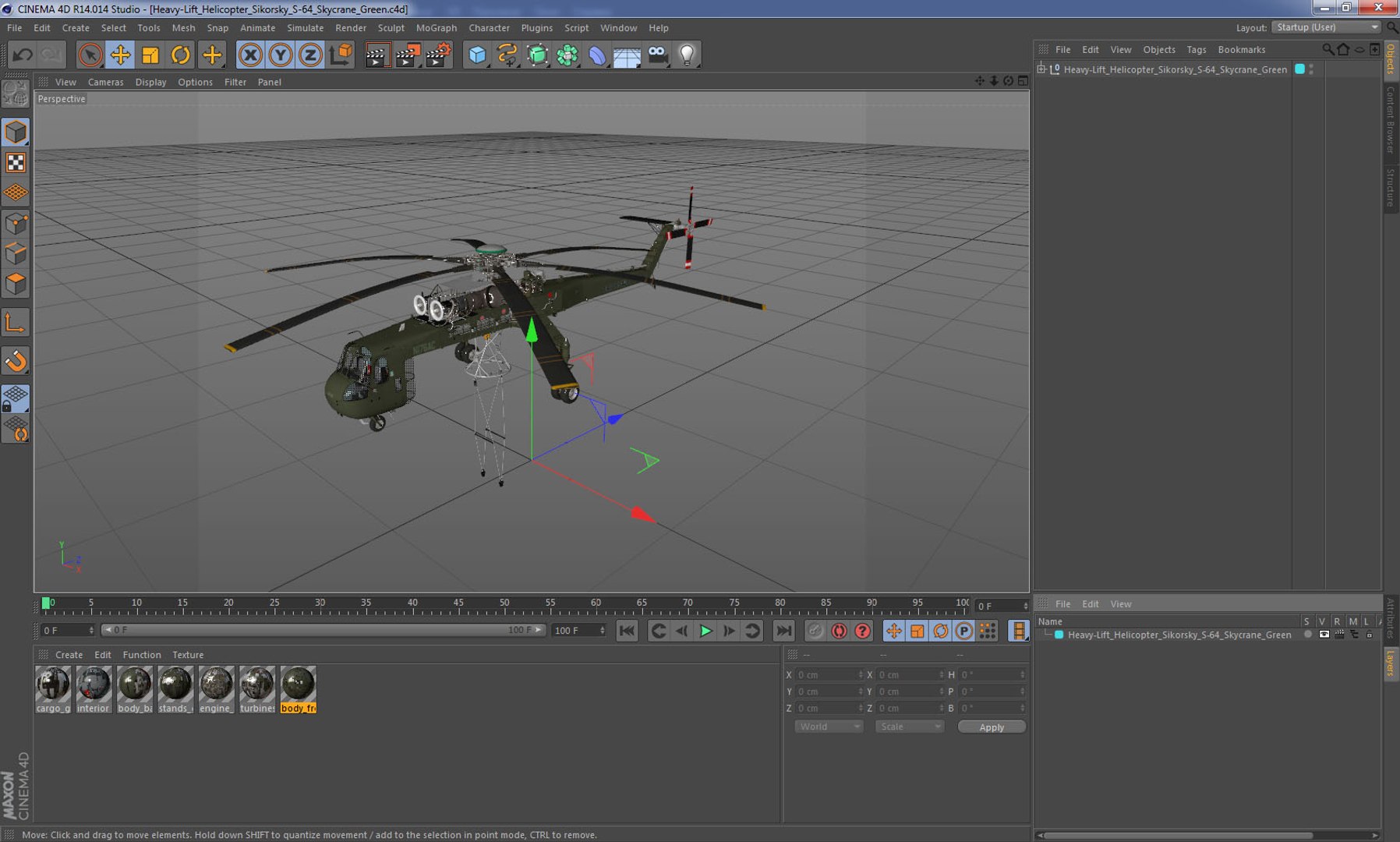Toggle Z axis lock
Viewport: 1400px width, 842px height.
coord(310,55)
